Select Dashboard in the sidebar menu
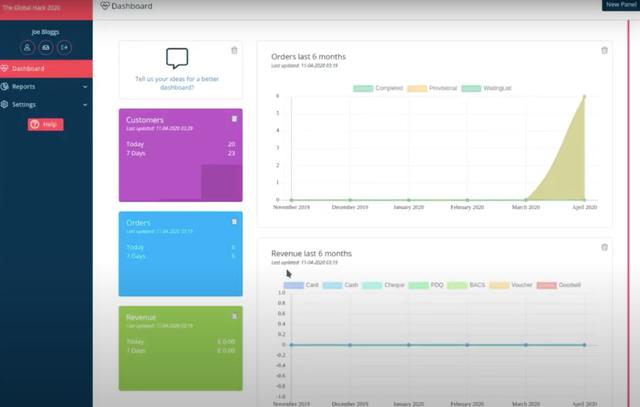This screenshot has width=640, height=407. tap(28, 69)
